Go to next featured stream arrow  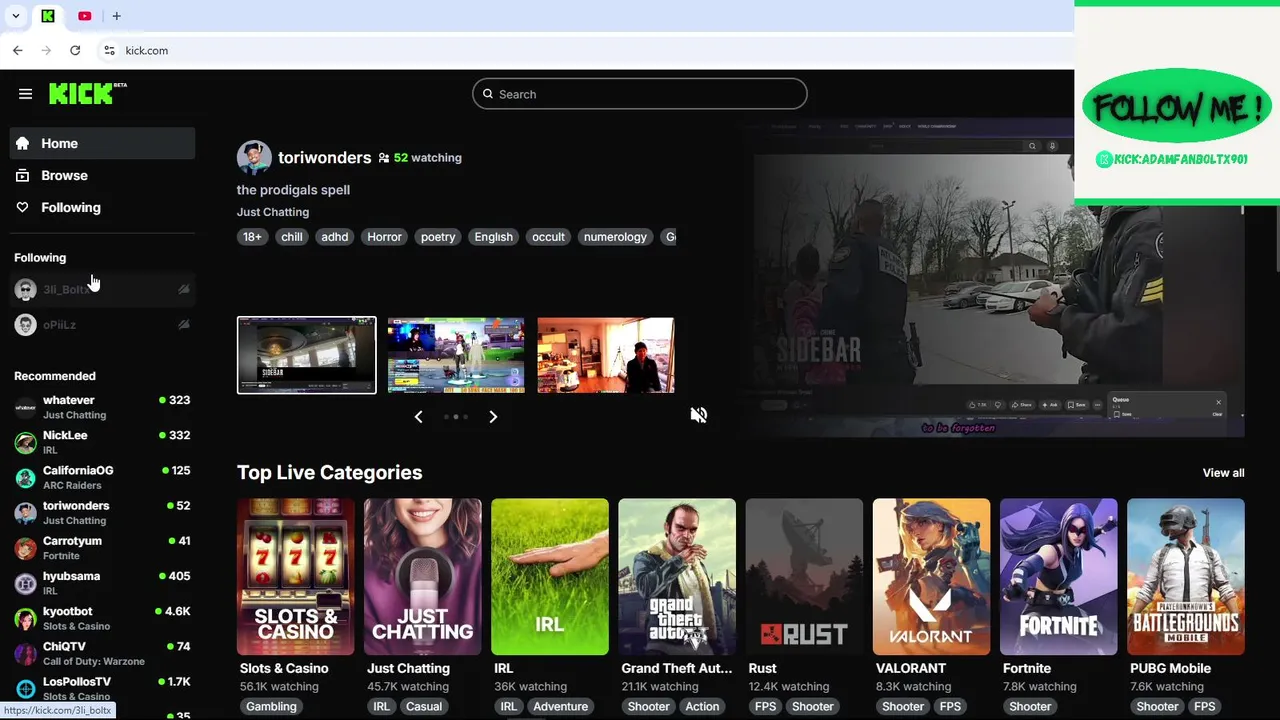(x=493, y=416)
